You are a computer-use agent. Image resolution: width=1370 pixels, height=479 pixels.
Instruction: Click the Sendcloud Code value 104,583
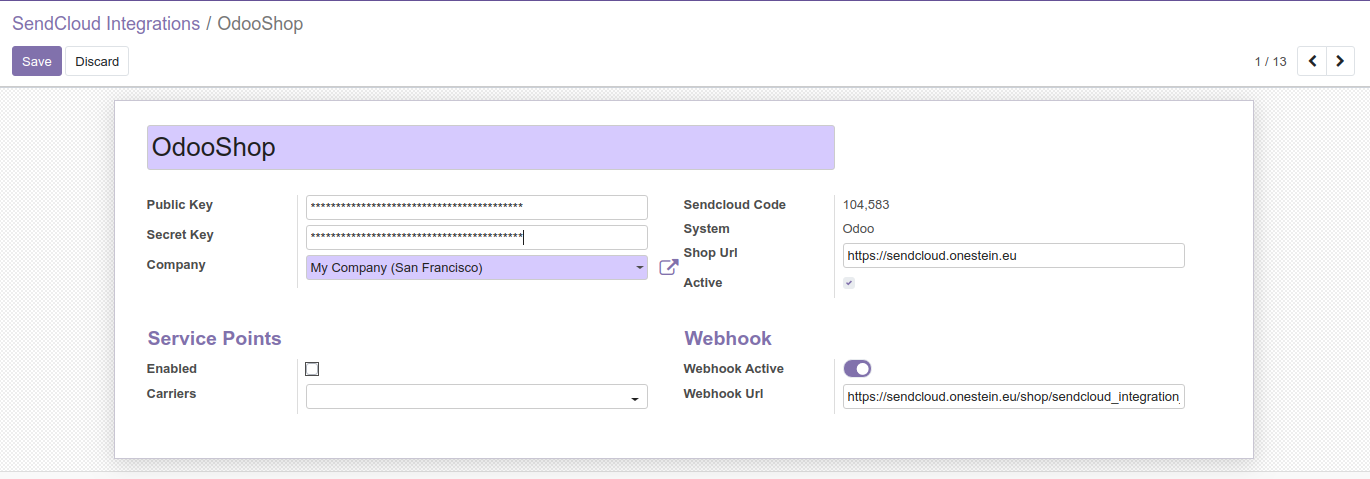click(866, 205)
